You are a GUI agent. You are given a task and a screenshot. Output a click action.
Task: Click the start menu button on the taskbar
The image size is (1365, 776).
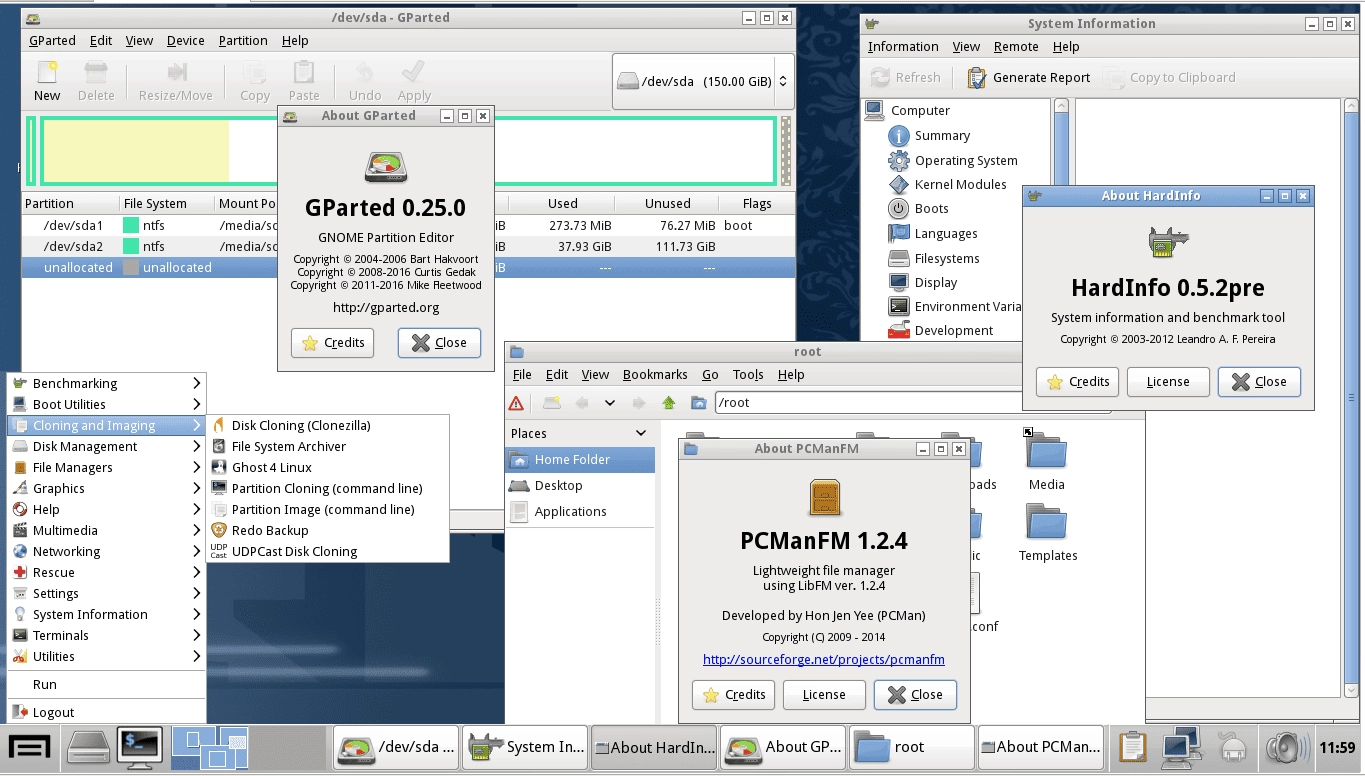click(30, 747)
